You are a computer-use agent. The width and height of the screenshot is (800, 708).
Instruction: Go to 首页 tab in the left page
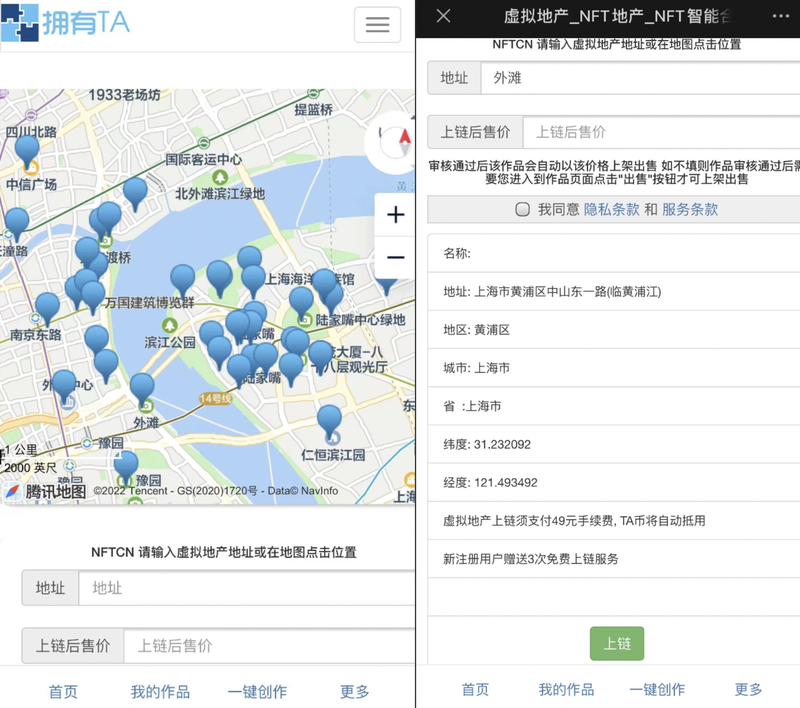point(63,692)
